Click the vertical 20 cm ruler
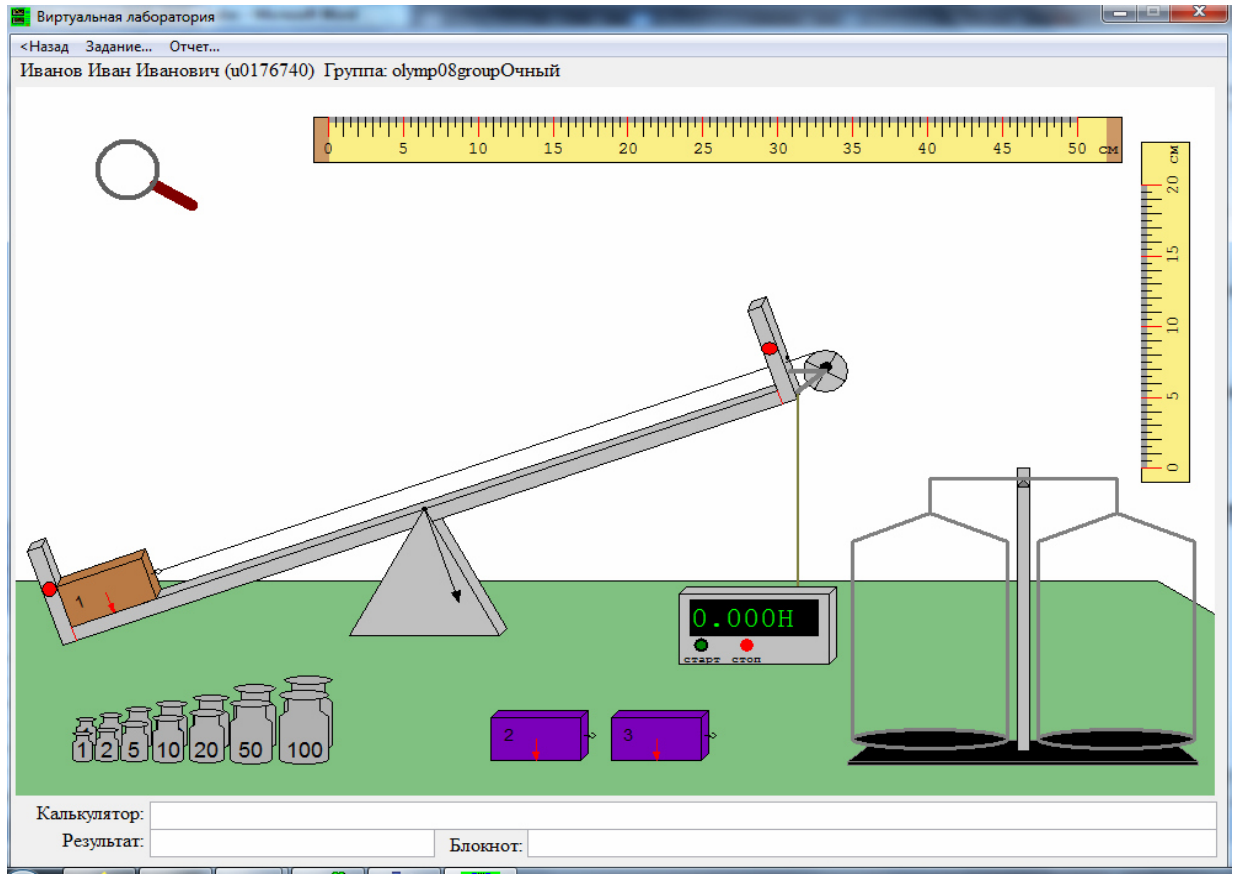The height and width of the screenshot is (879, 1237). point(1166,312)
